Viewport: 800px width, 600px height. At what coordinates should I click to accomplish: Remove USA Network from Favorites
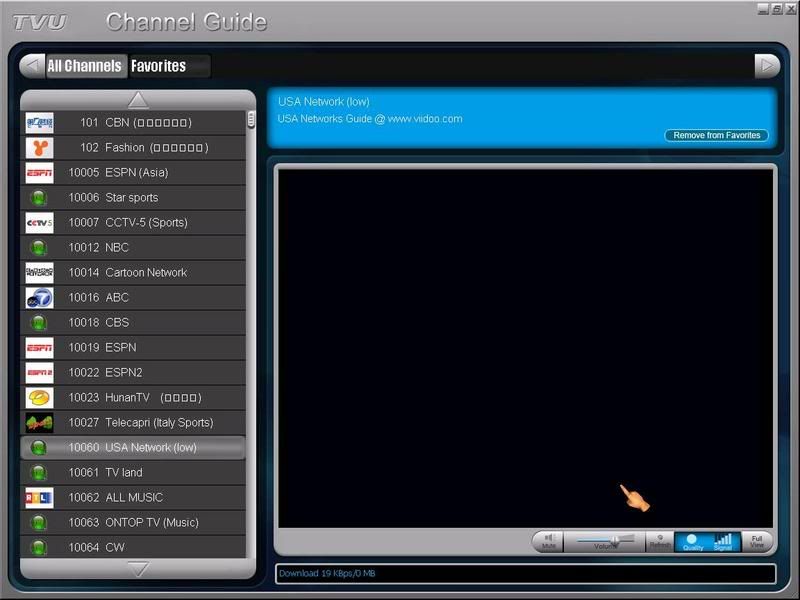[716, 135]
